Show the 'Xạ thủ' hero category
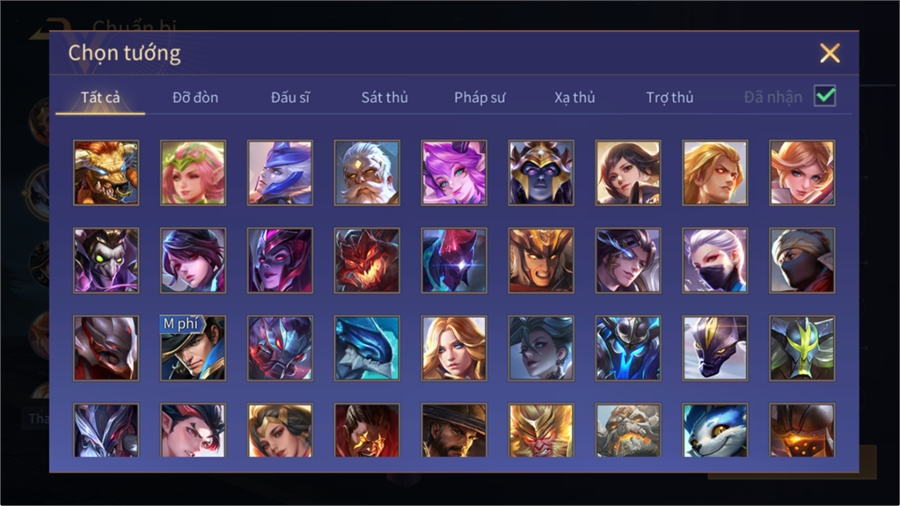 coord(575,98)
